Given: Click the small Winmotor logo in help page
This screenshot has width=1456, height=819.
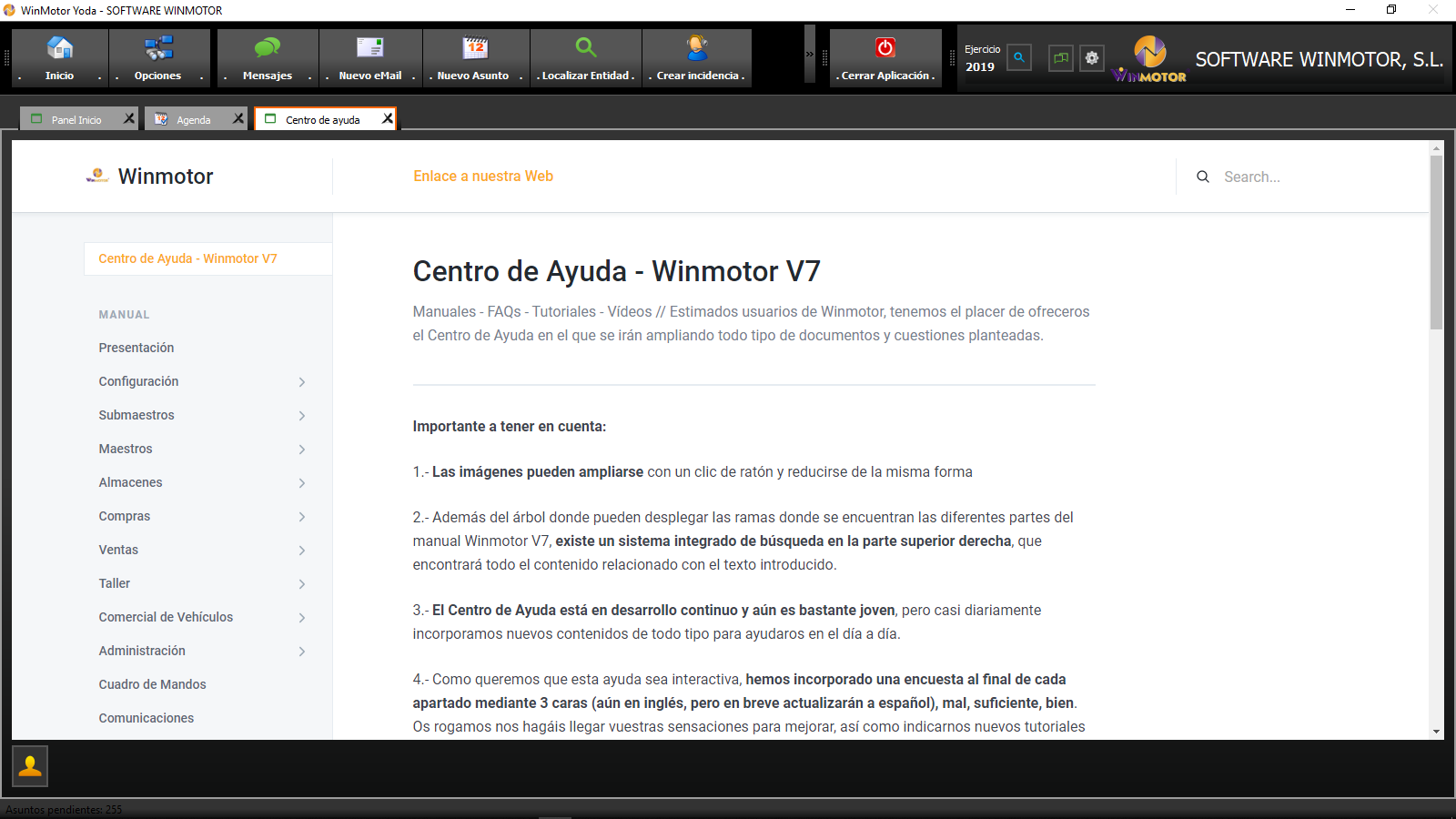Looking at the screenshot, I should coord(97,176).
